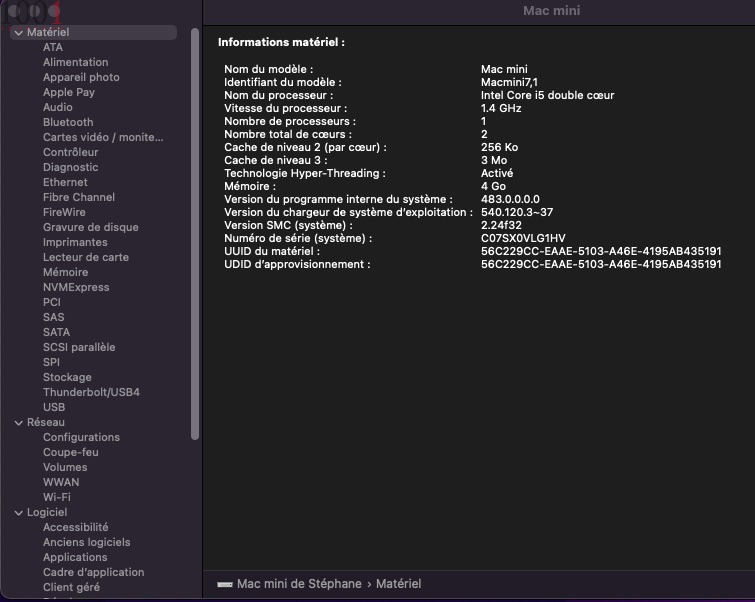Click Mac mini de Stéphane in path bar
Image resolution: width=755 pixels, height=602 pixels.
click(299, 584)
